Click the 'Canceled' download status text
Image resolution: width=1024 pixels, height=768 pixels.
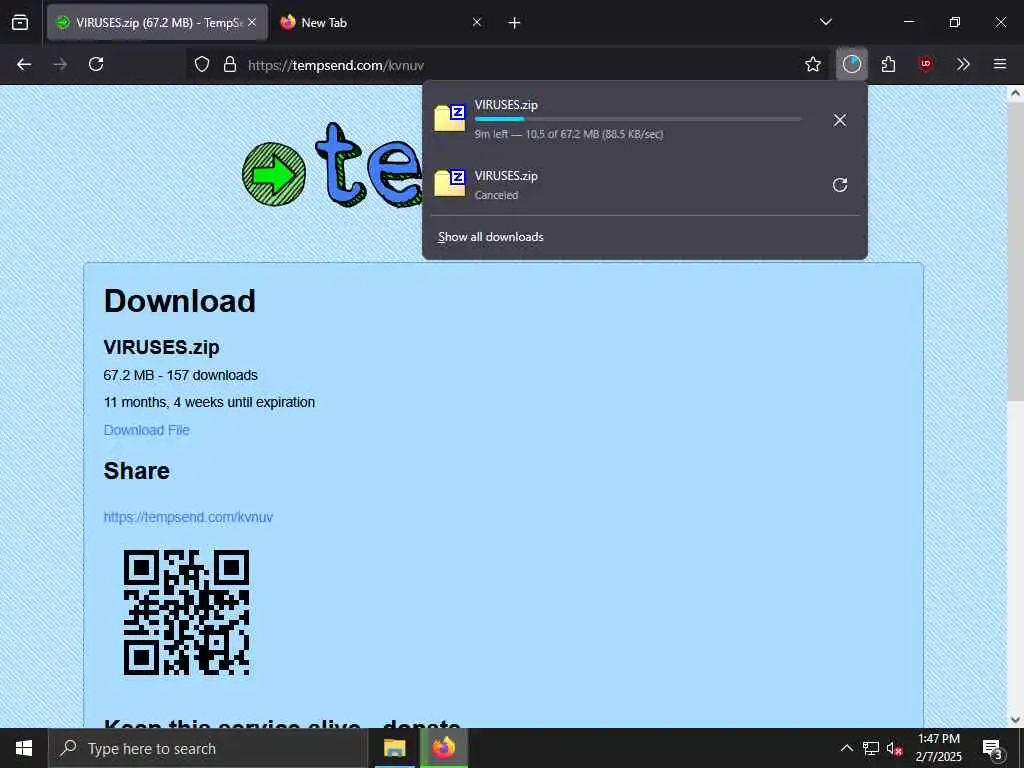(x=496, y=195)
